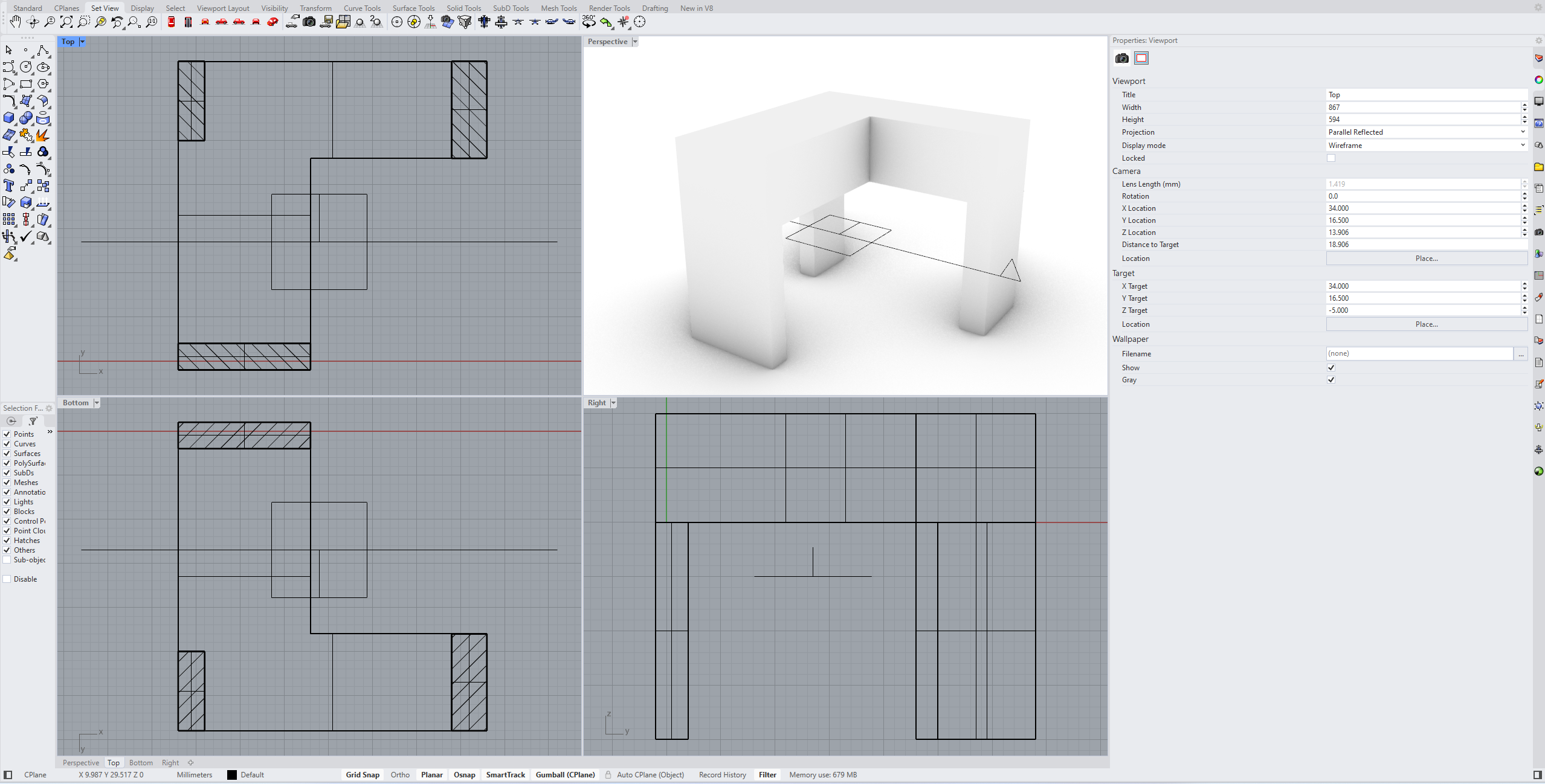Select the Bottom viewport tab

(141, 763)
